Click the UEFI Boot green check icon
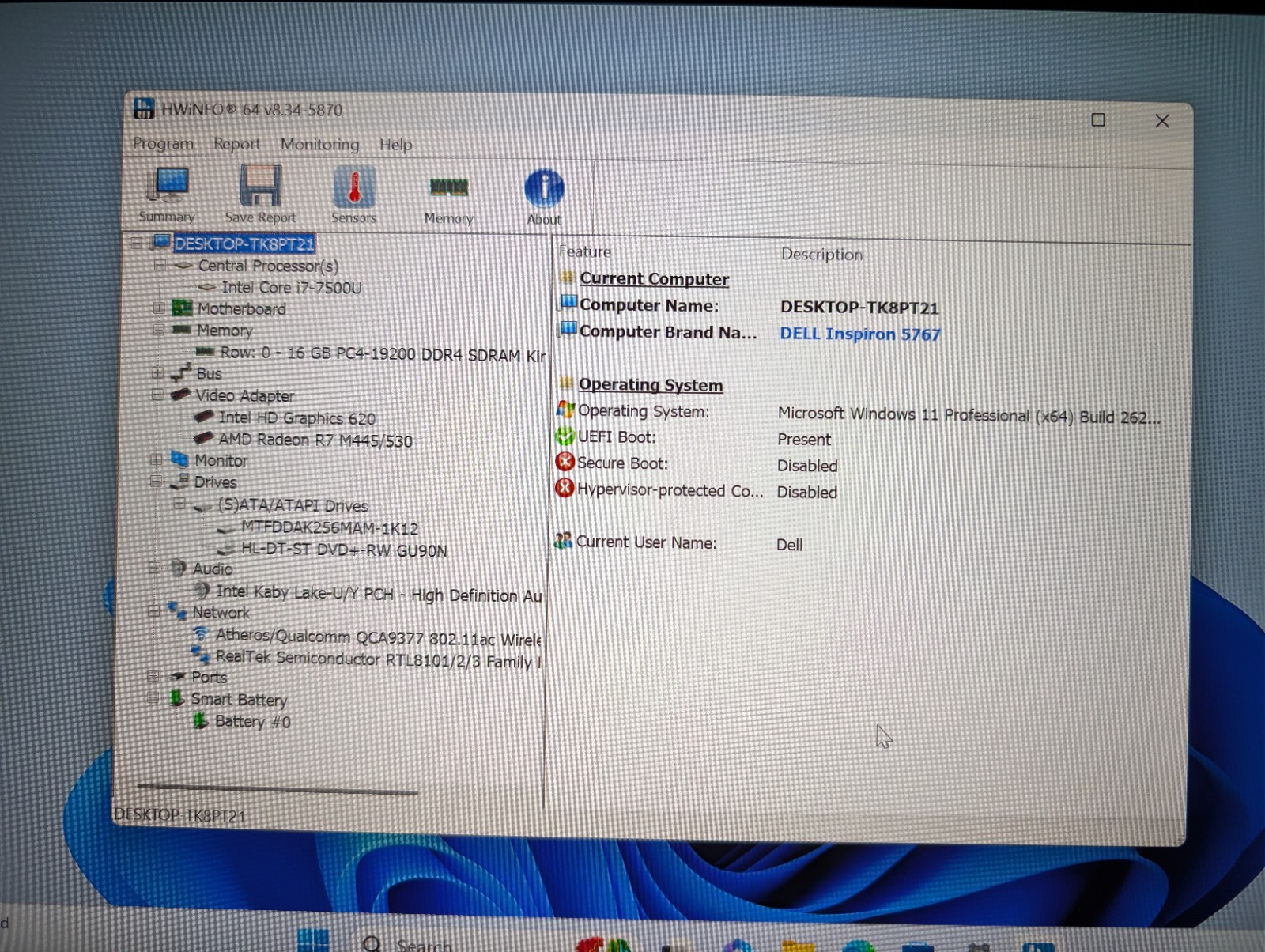Viewport: 1265px width, 952px height. [x=565, y=436]
